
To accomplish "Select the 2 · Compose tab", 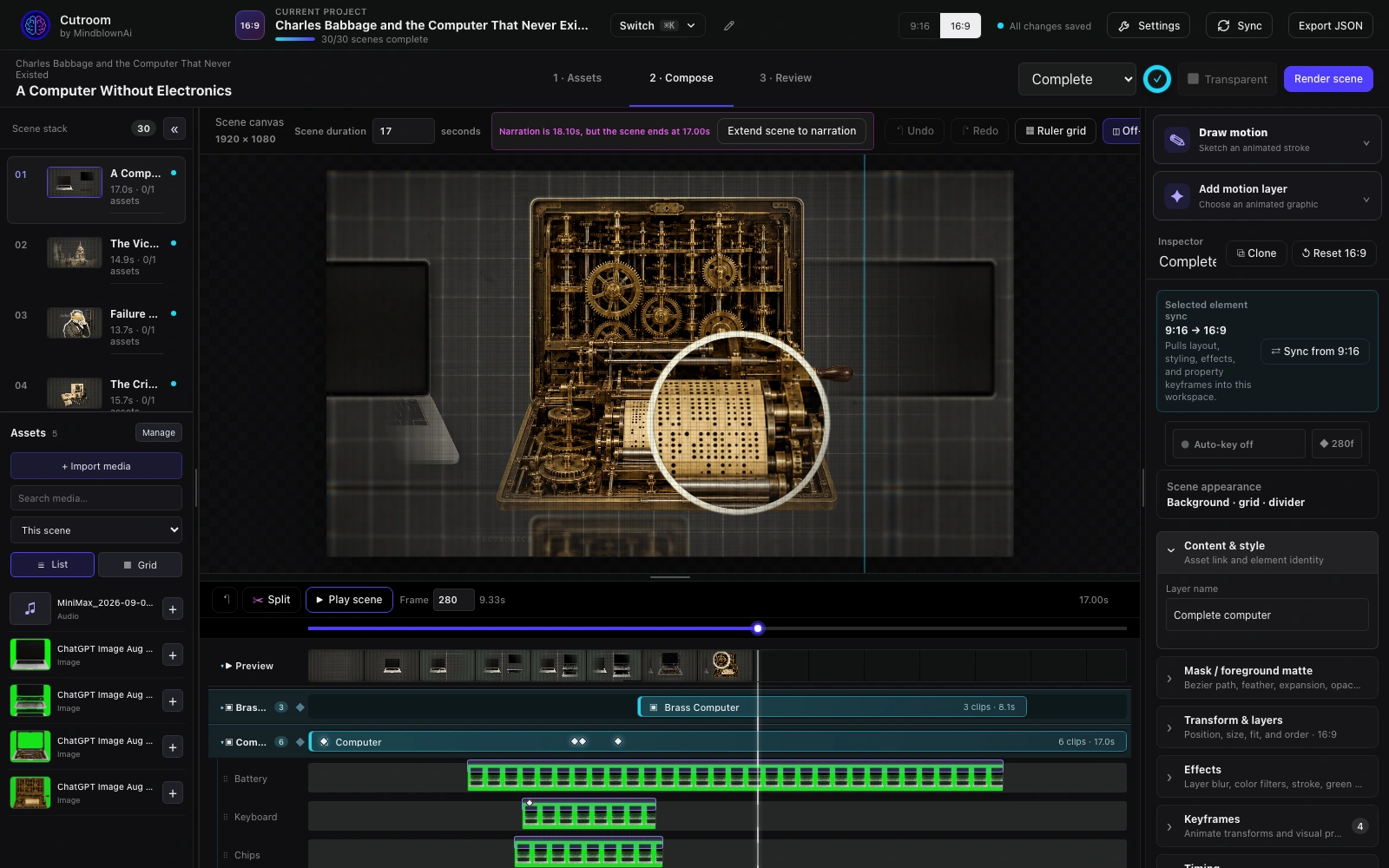I will tap(681, 78).
